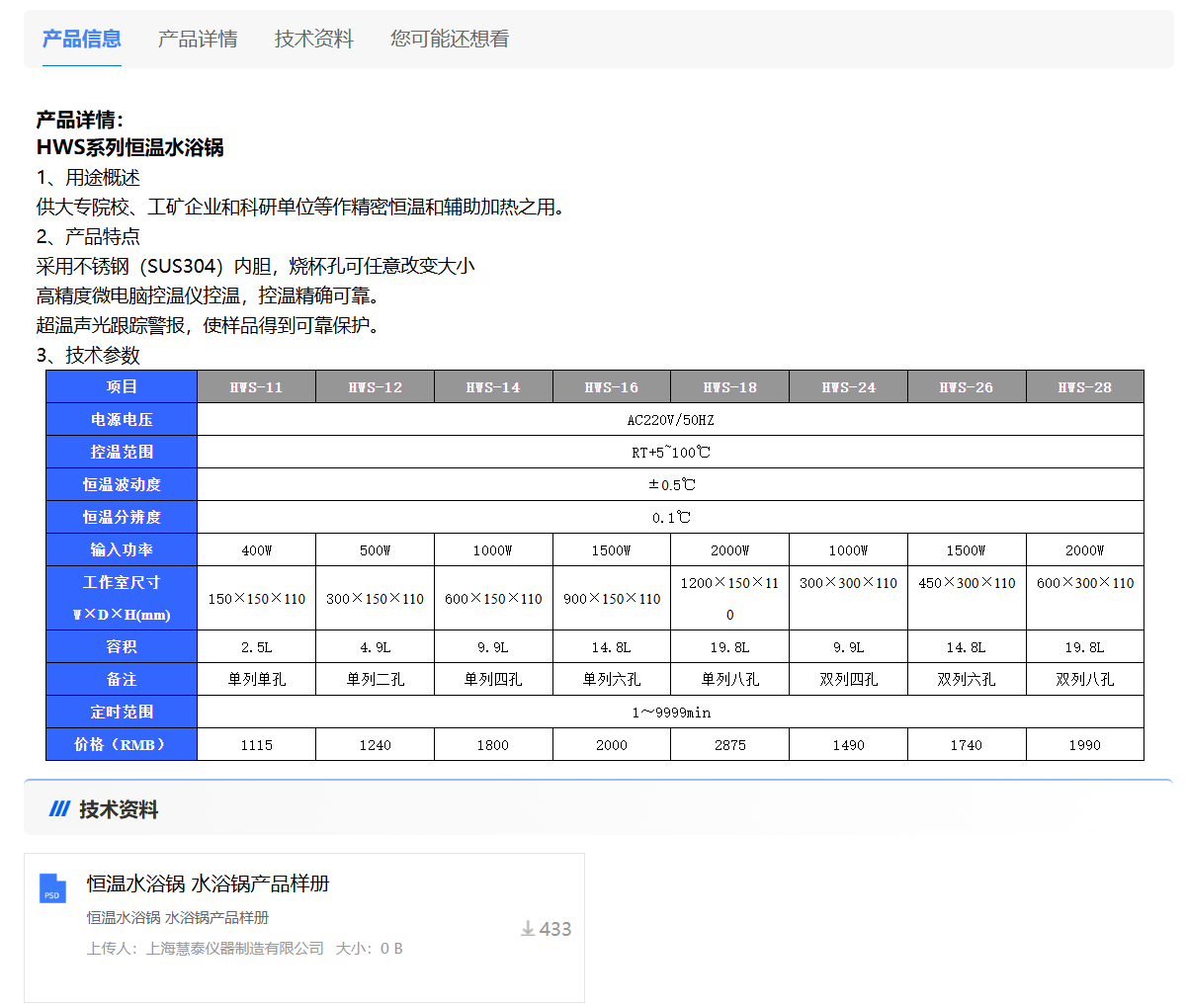Open the 恒温水浴锅 水浴锅产品样册 document title
The width and height of the screenshot is (1186, 1008).
click(x=208, y=883)
